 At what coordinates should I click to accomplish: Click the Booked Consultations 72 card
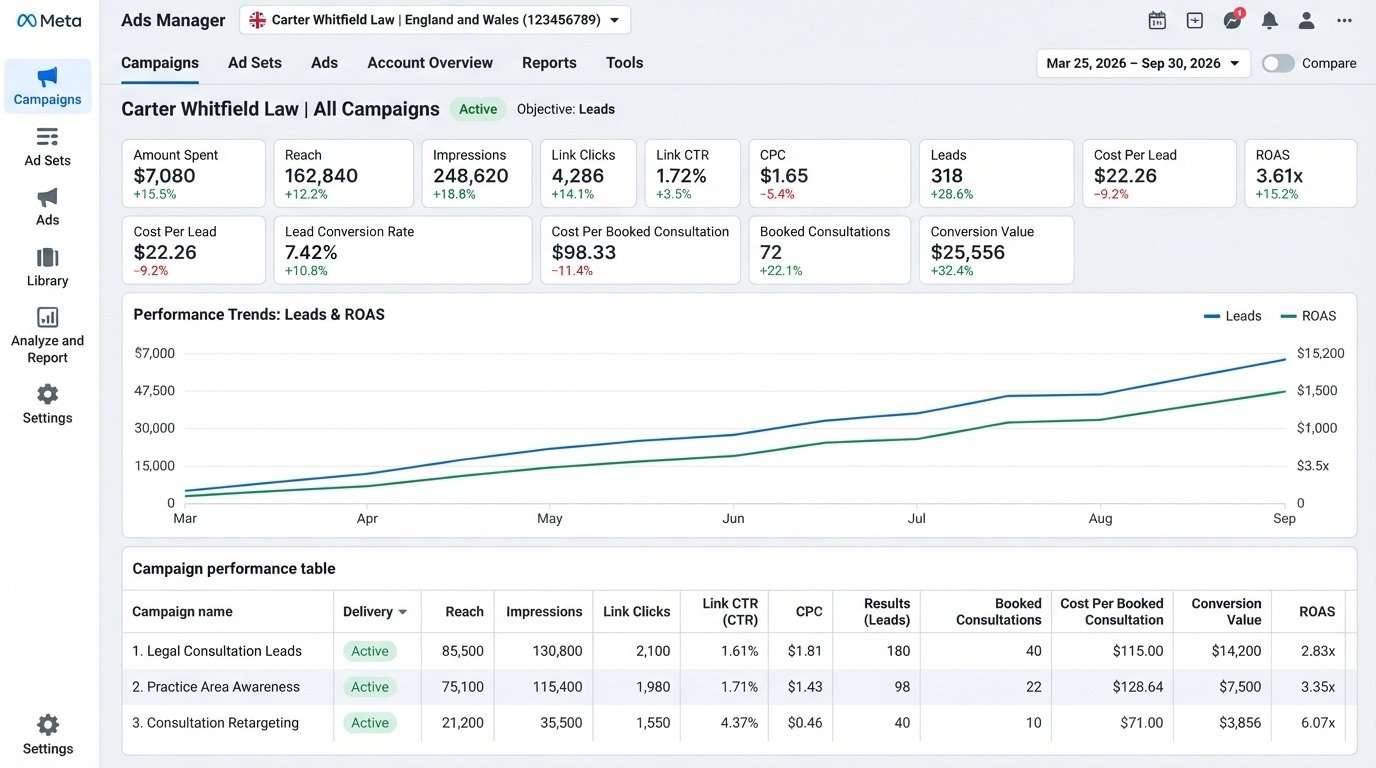click(x=829, y=250)
